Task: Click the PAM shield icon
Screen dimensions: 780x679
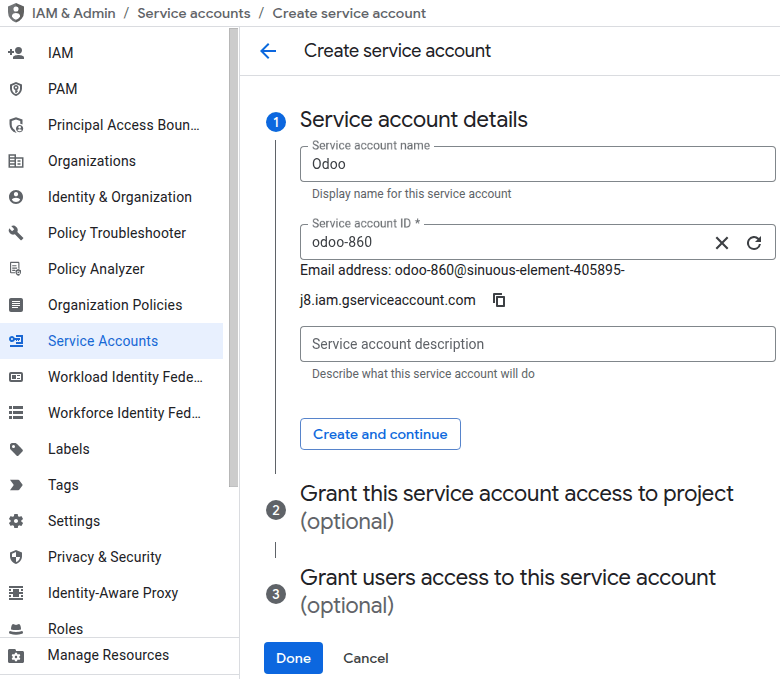Action: [x=16, y=89]
